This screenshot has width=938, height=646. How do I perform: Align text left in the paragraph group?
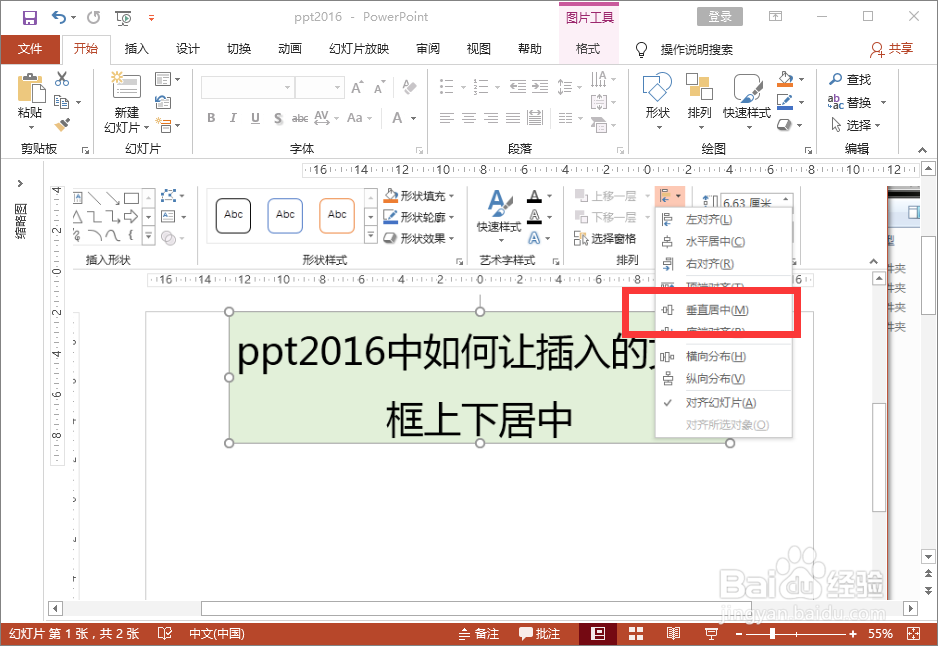[447, 118]
